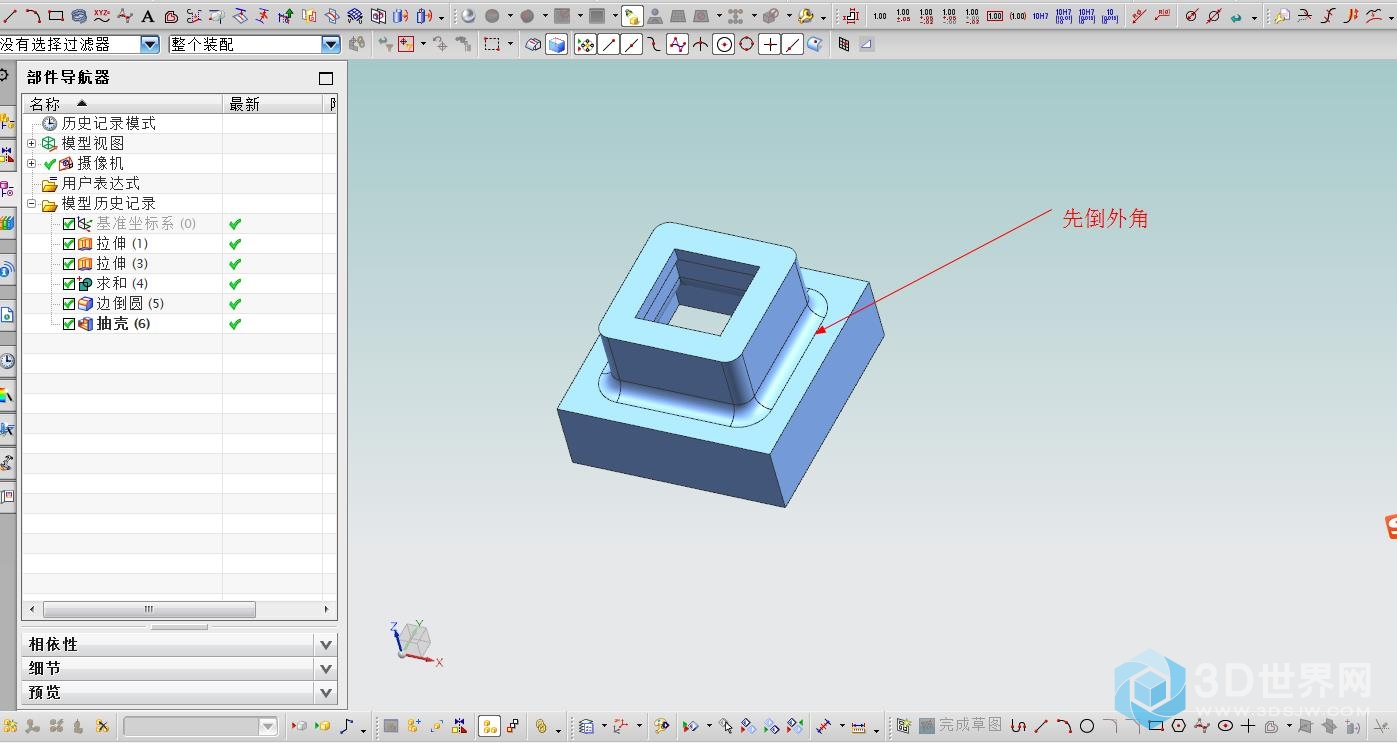The image size is (1397, 743).
Task: Click the XYZ triad in viewport corner
Action: click(414, 641)
